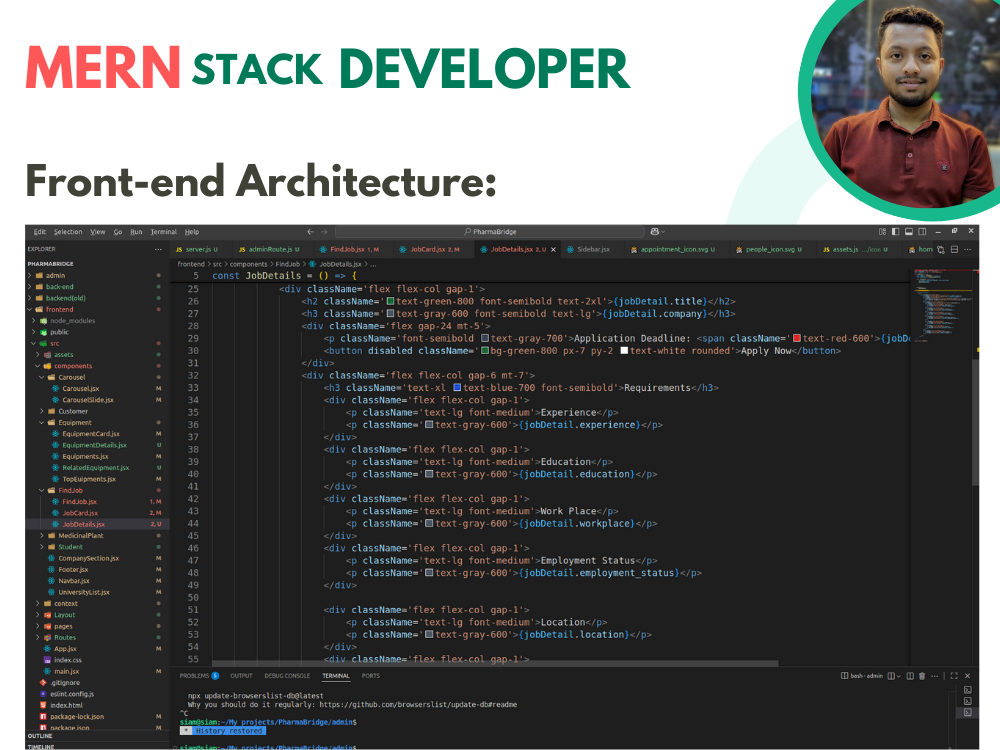Click the split editor icon
1000x750 pixels.
pos(954,249)
